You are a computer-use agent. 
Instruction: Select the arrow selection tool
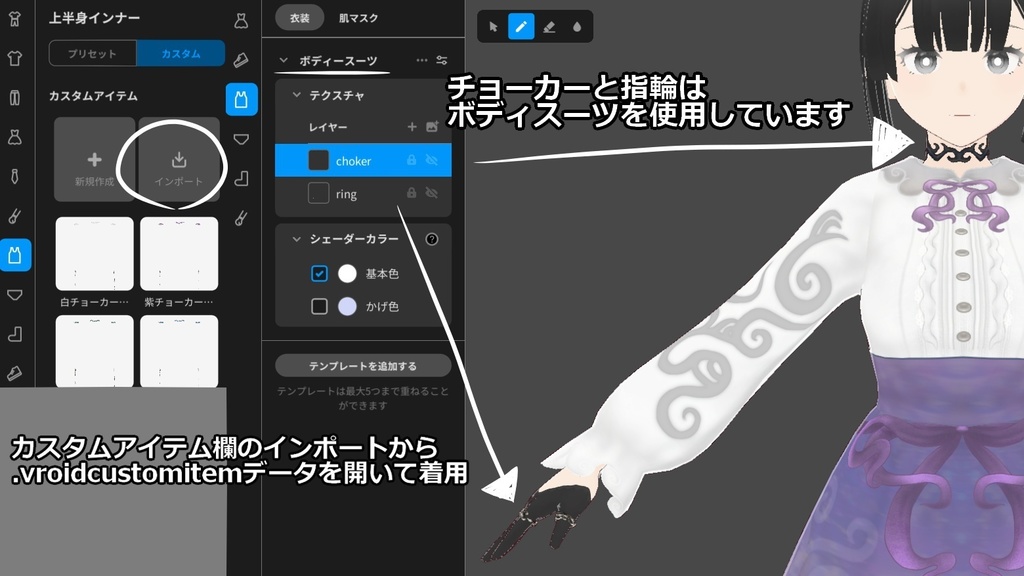[493, 27]
